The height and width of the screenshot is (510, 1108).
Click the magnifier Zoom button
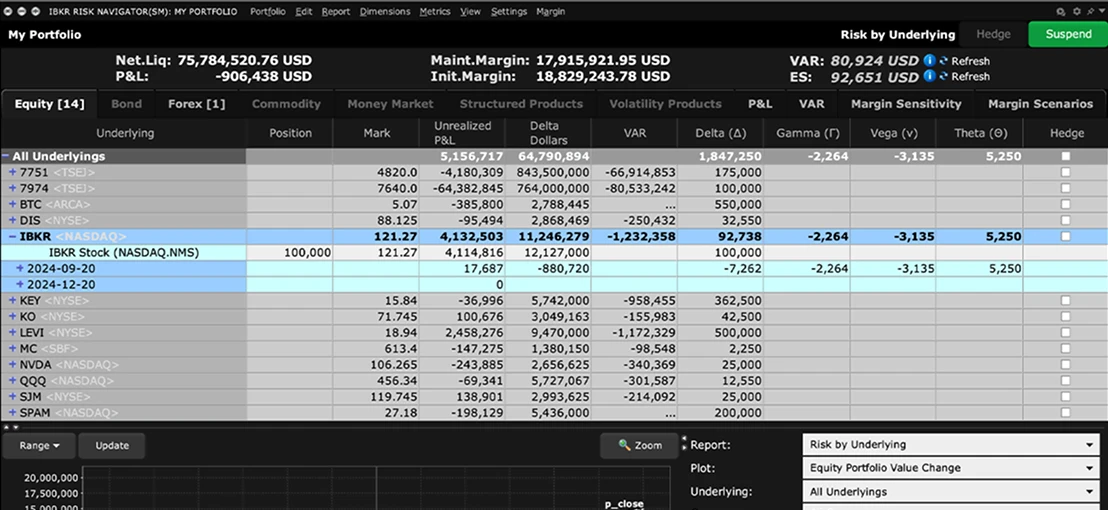click(639, 445)
